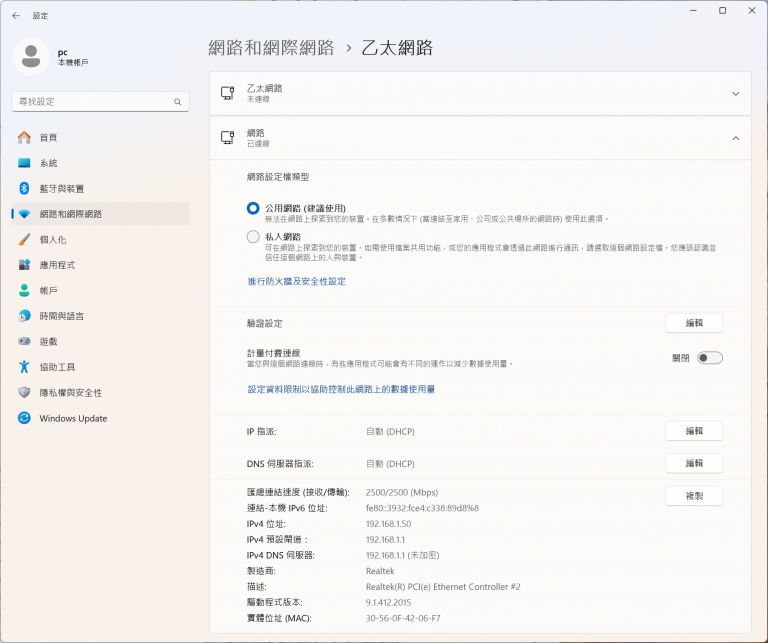Select 私人網路 radio button
This screenshot has width=768, height=643.
pyautogui.click(x=253, y=237)
